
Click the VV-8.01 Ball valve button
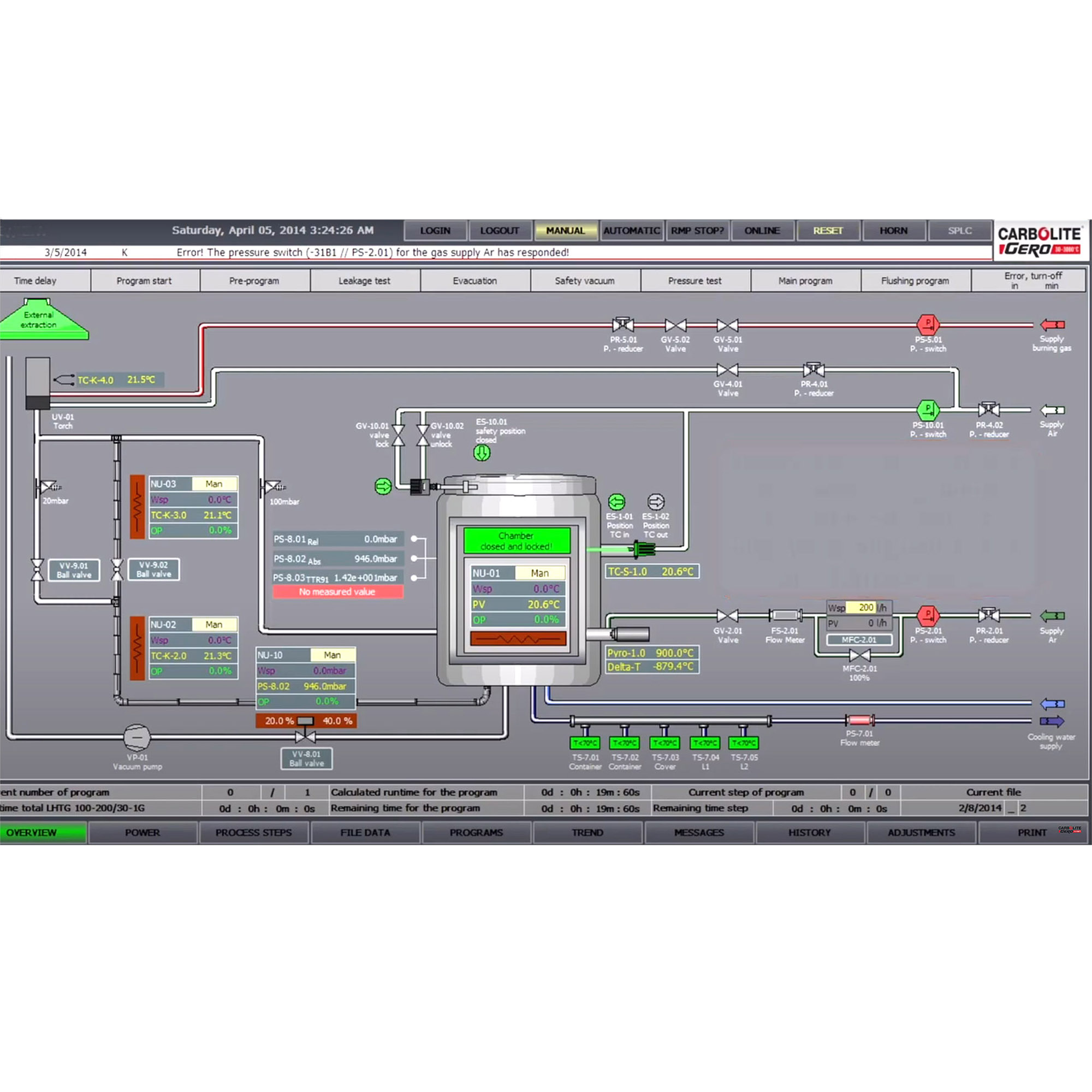pos(306,758)
